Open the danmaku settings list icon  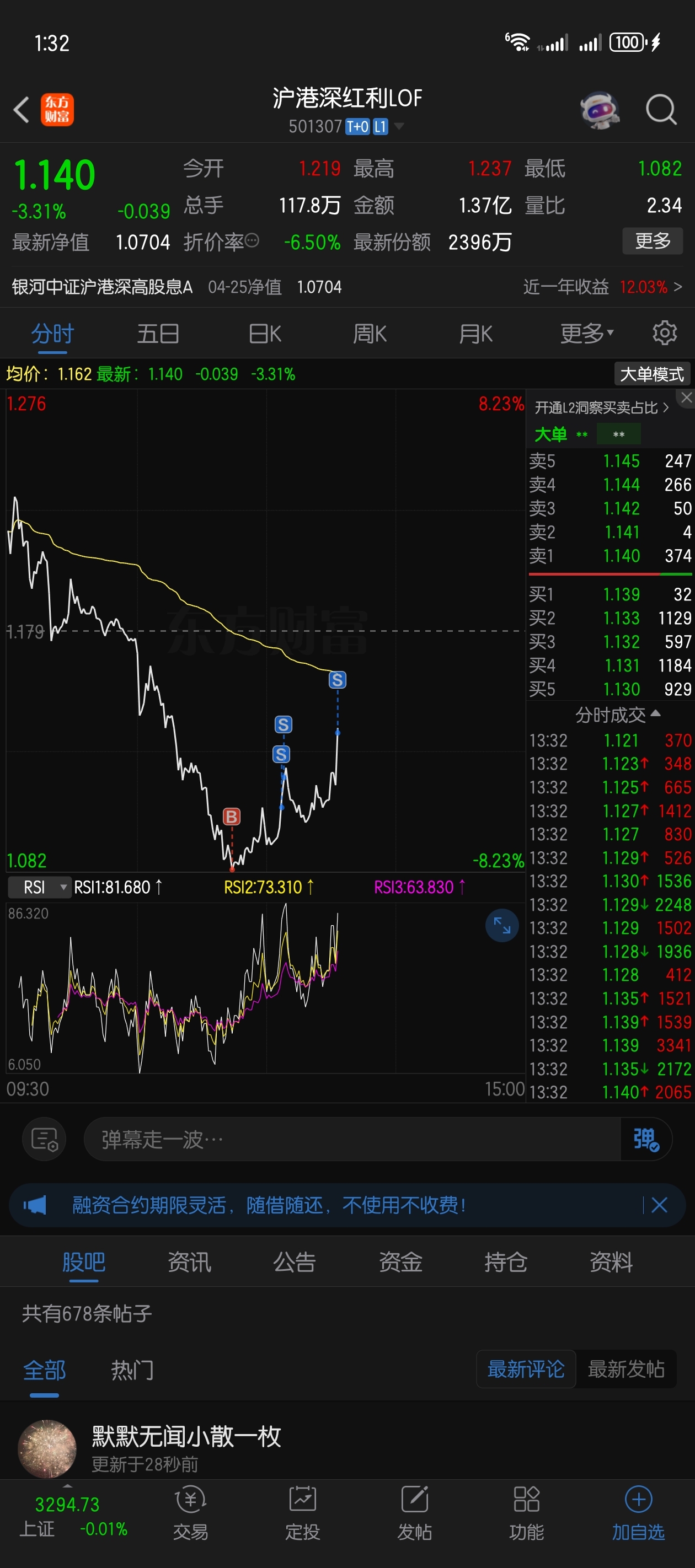(x=45, y=1139)
